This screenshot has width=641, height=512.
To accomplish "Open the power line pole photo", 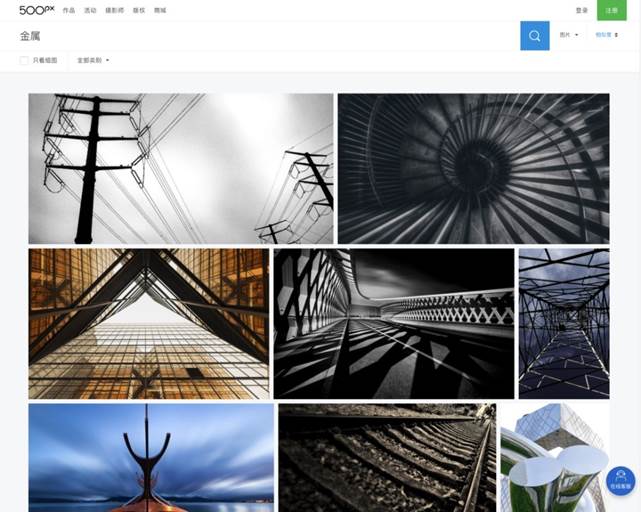I will (180, 168).
